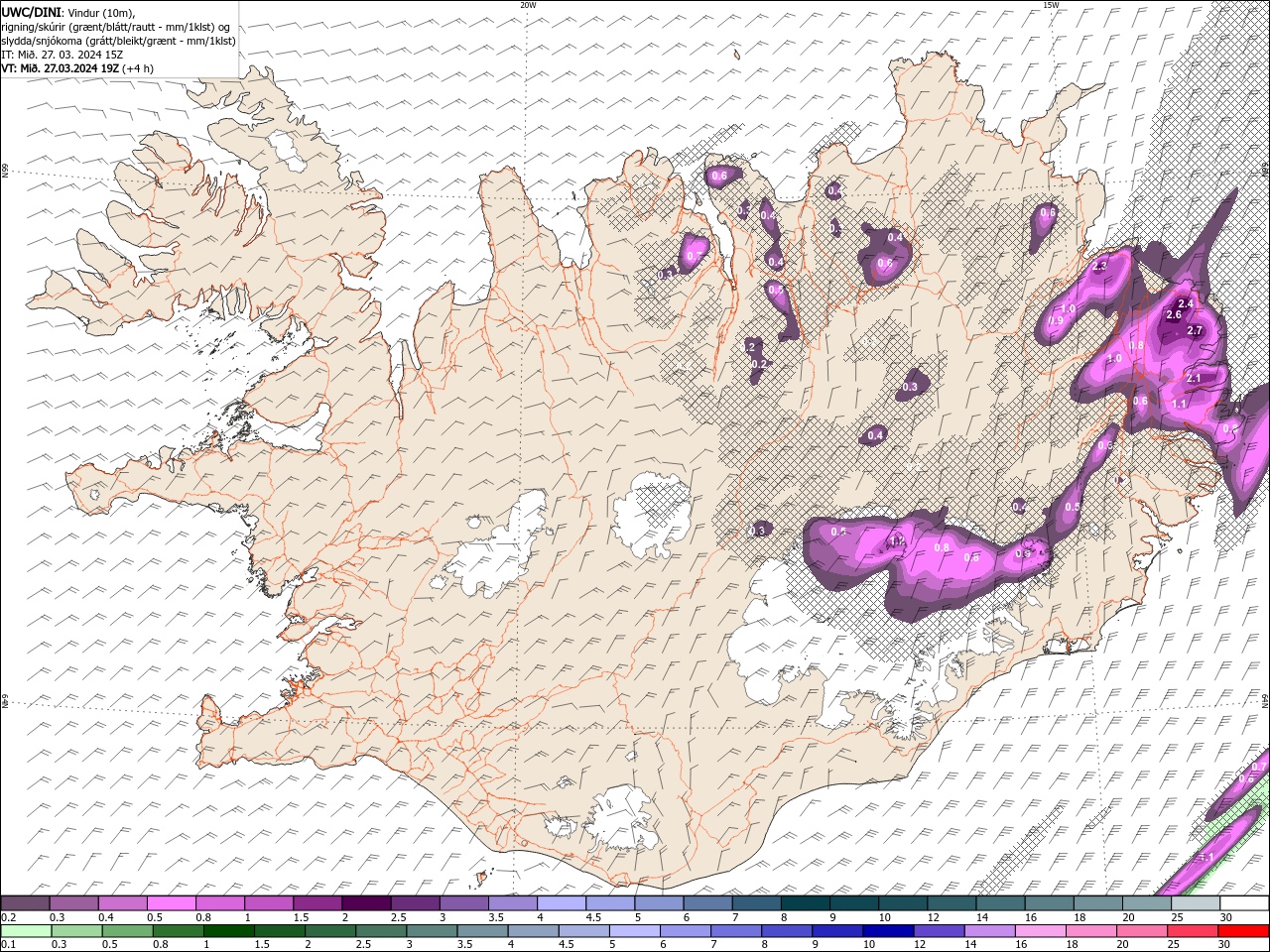The image size is (1270, 952).
Task: Click the 2.7 precipitation value on the map
Action: point(1195,330)
